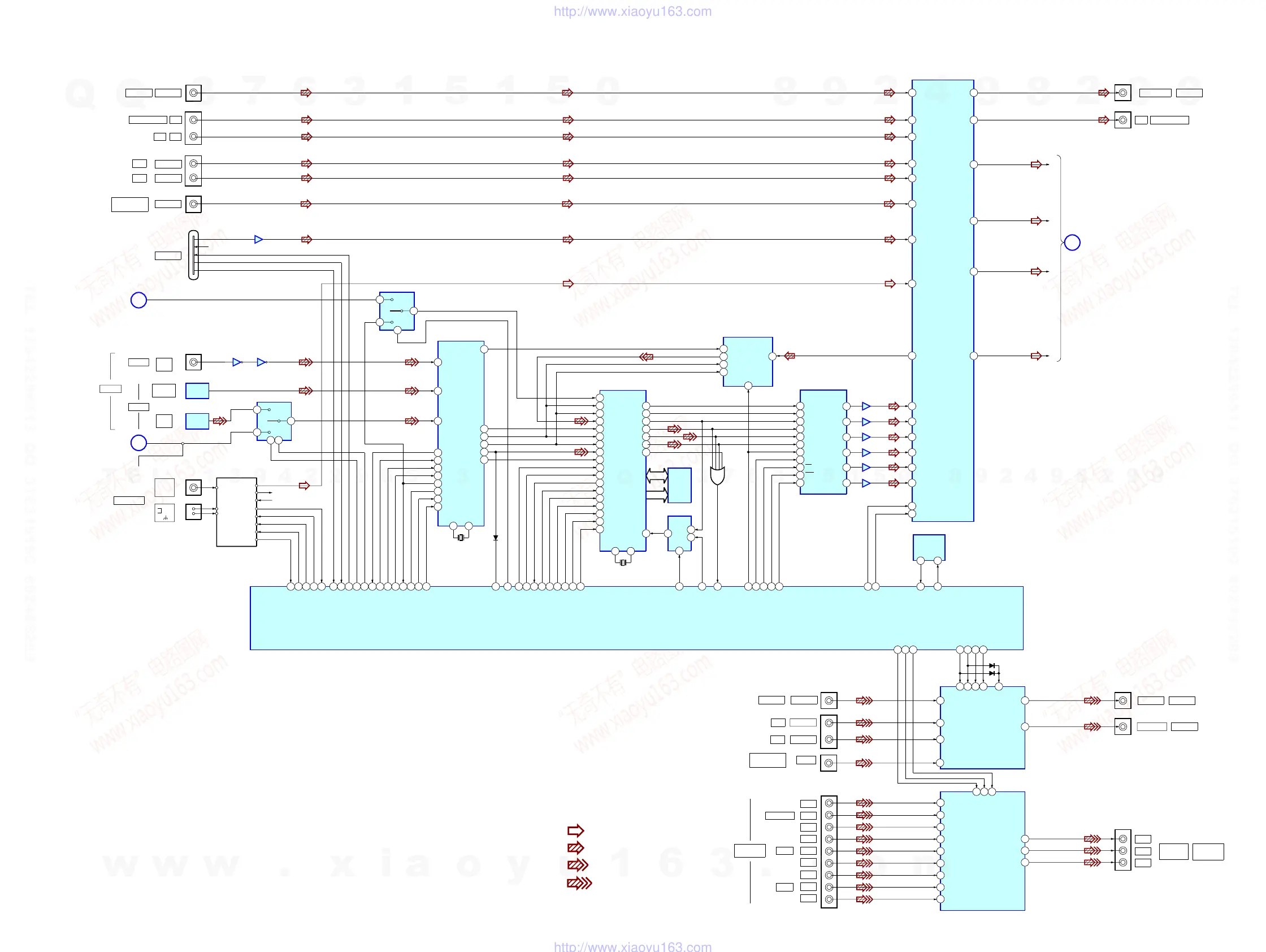Click the crystal oscillator symbol under the left tall IC
The width and height of the screenshot is (1266, 952).
tap(461, 537)
